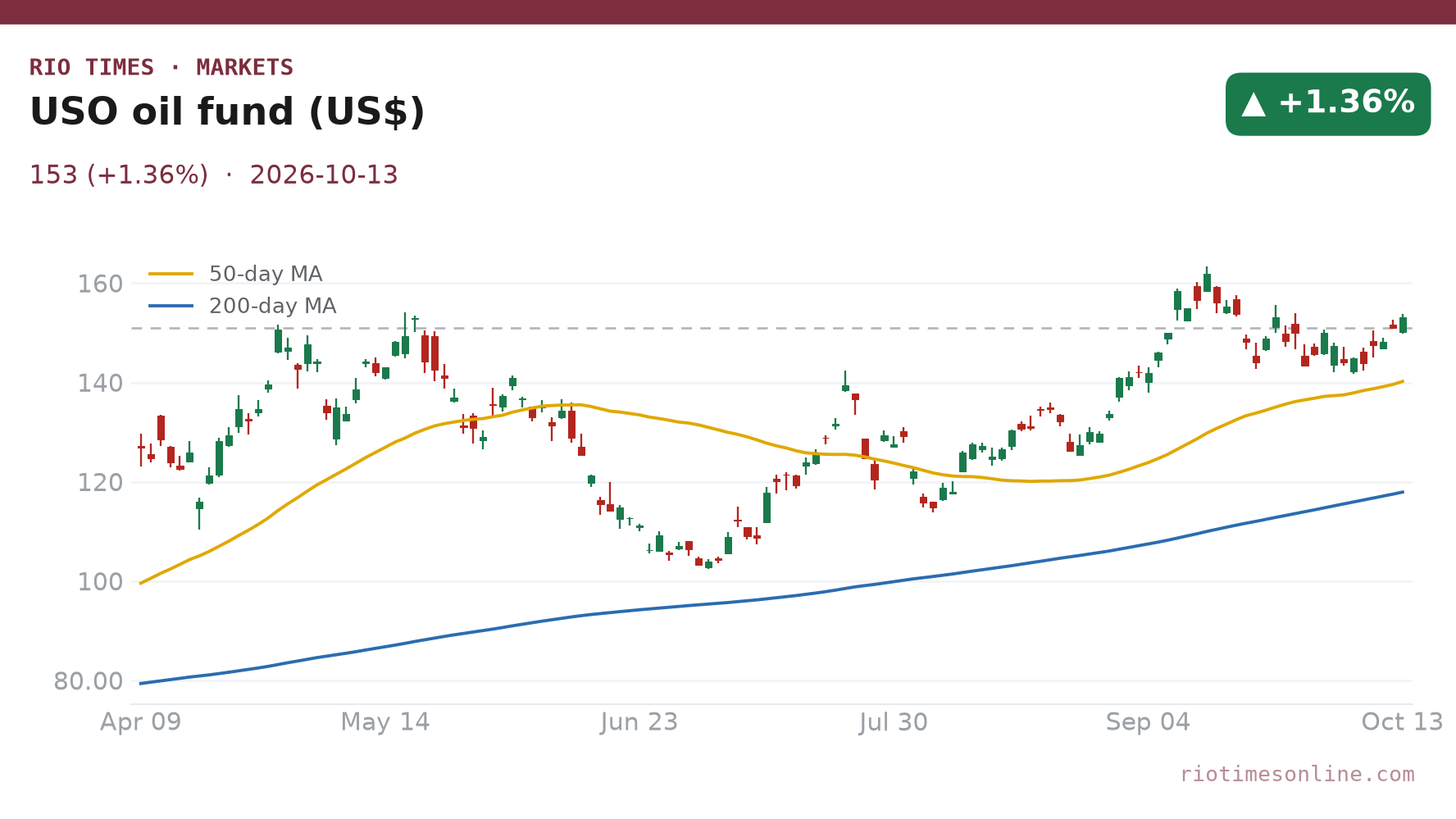Click the Apr 09 x-axis label
The image size is (1456, 819).
(x=140, y=722)
